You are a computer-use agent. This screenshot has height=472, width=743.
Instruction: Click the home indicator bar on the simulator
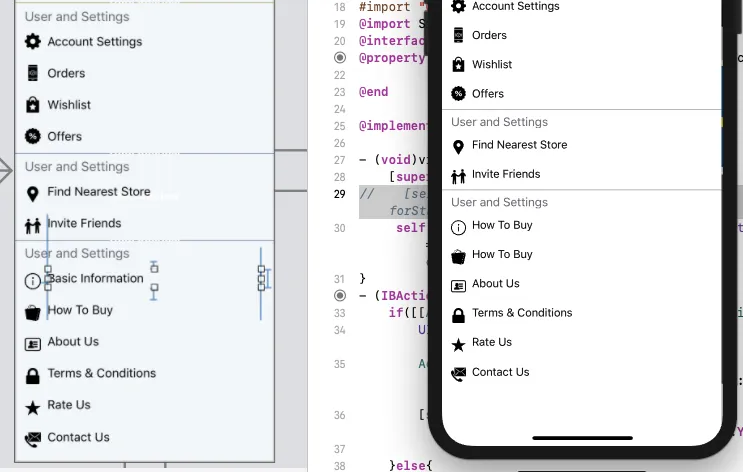582,437
